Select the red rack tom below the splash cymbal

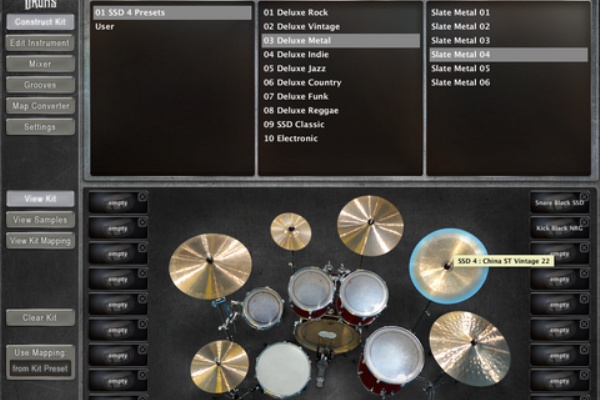click(312, 291)
